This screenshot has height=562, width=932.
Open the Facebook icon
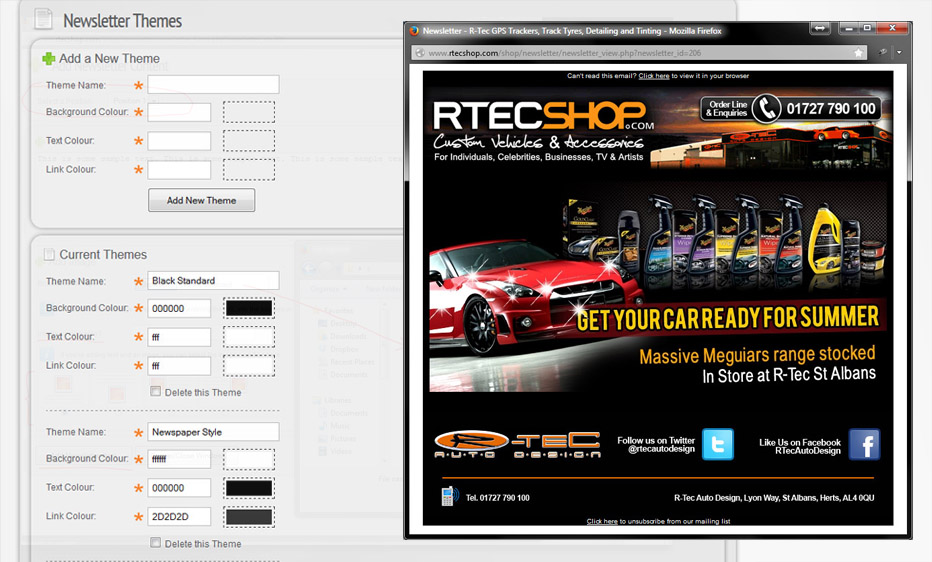pyautogui.click(x=864, y=444)
